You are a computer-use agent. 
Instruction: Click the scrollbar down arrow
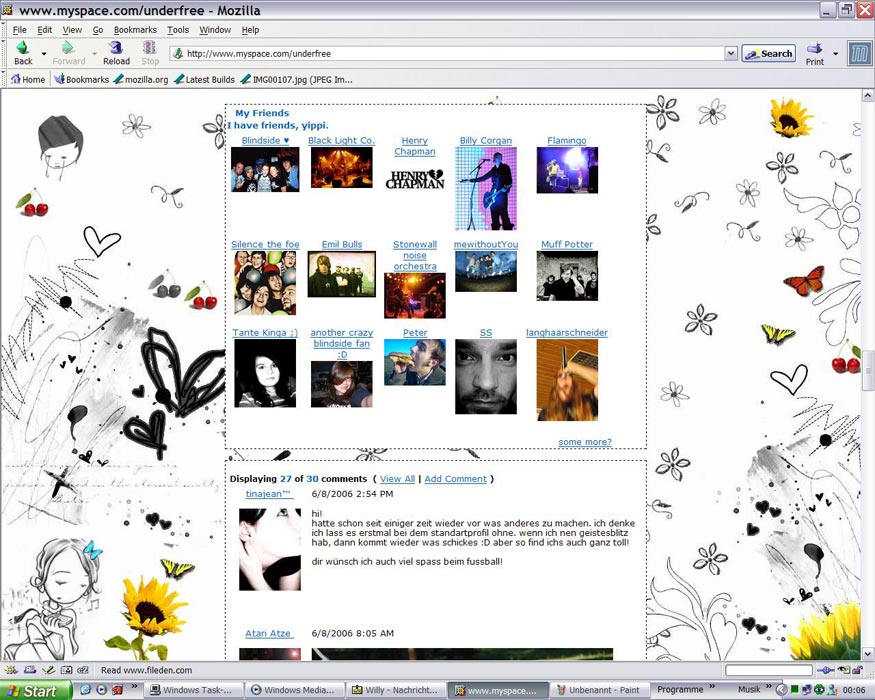coord(868,653)
